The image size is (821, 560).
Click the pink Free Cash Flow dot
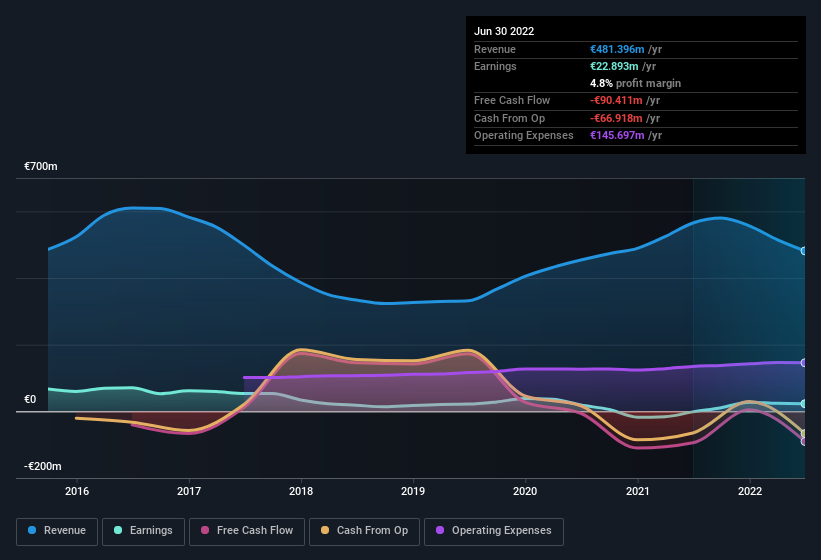(204, 531)
